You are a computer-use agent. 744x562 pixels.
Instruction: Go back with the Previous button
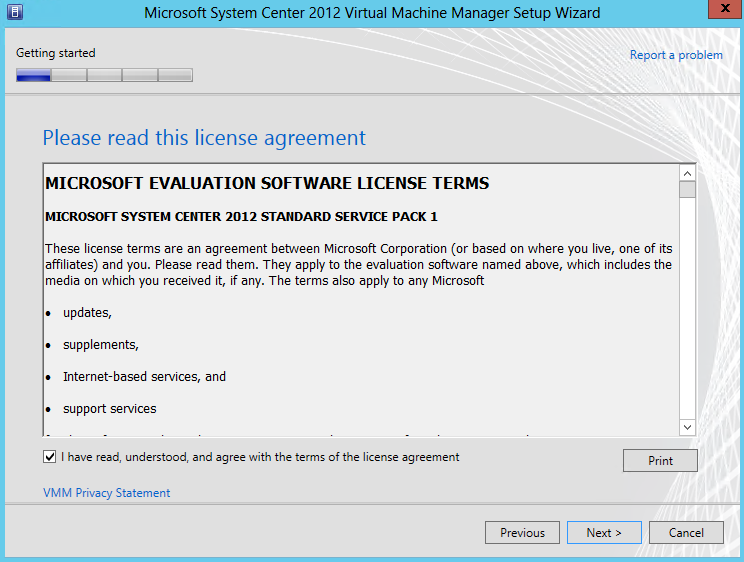(x=522, y=533)
